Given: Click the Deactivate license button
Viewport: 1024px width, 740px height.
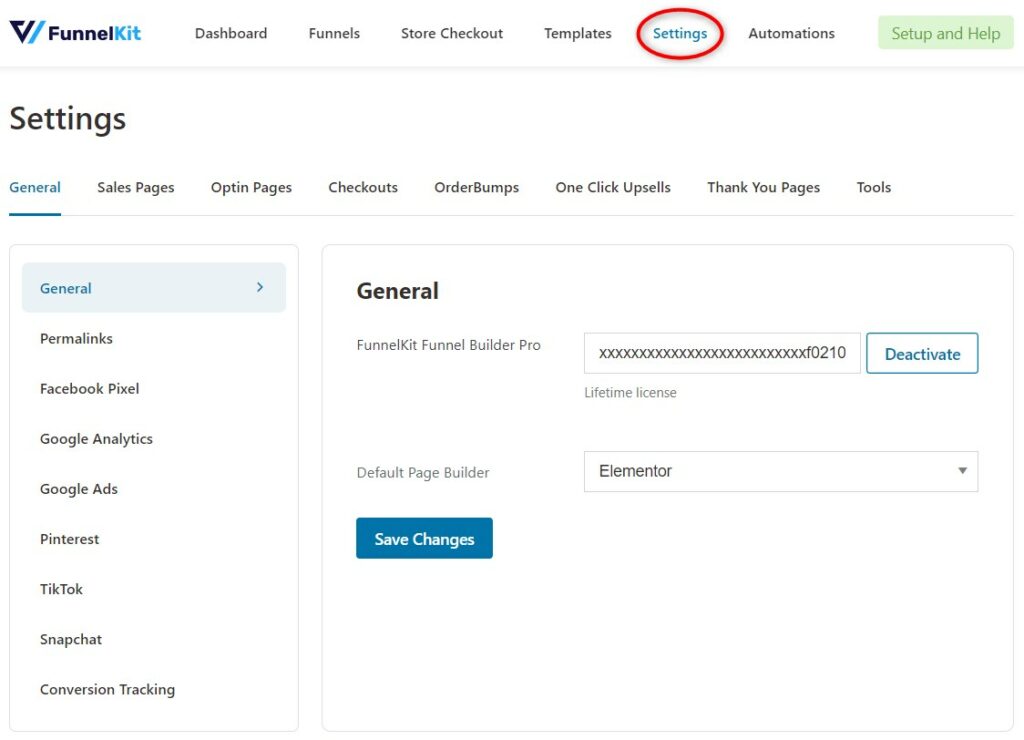Looking at the screenshot, I should pos(921,353).
